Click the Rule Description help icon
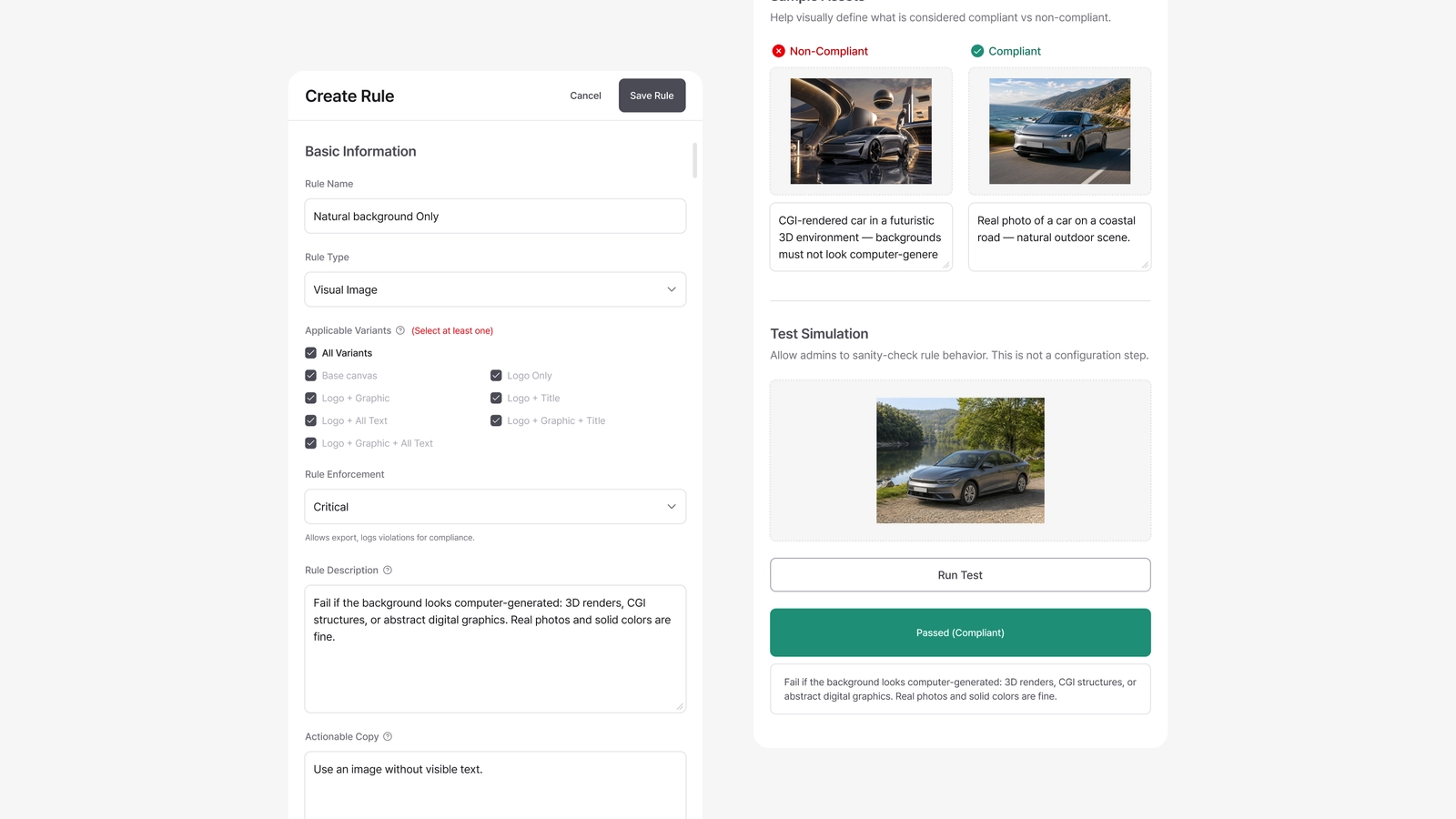 click(x=388, y=571)
